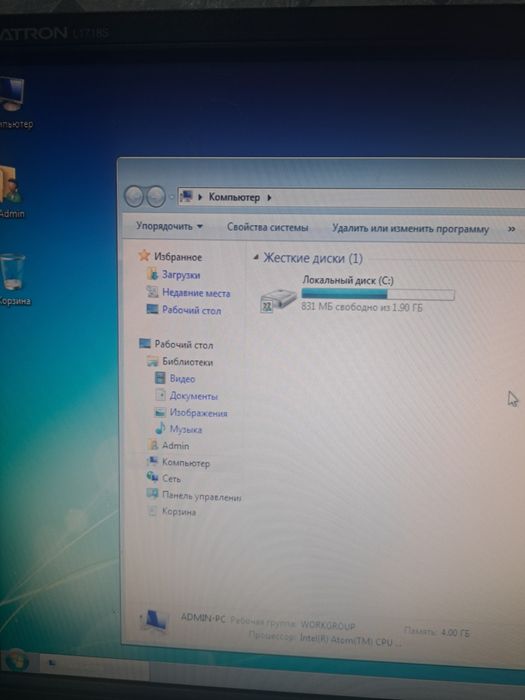The height and width of the screenshot is (700, 525).
Task: Open the Компьютер breadcrumb in address bar
Action: tap(234, 197)
